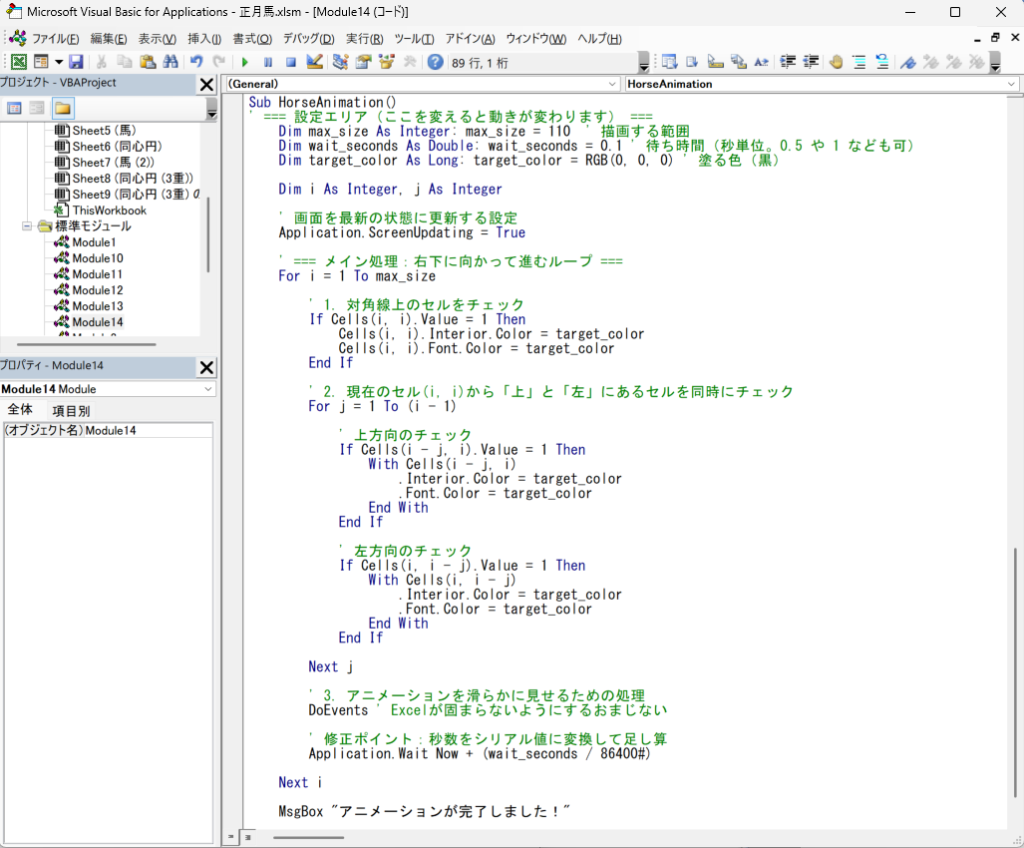
Task: Click the Reset (stop) toolbar icon
Action: tap(290, 62)
